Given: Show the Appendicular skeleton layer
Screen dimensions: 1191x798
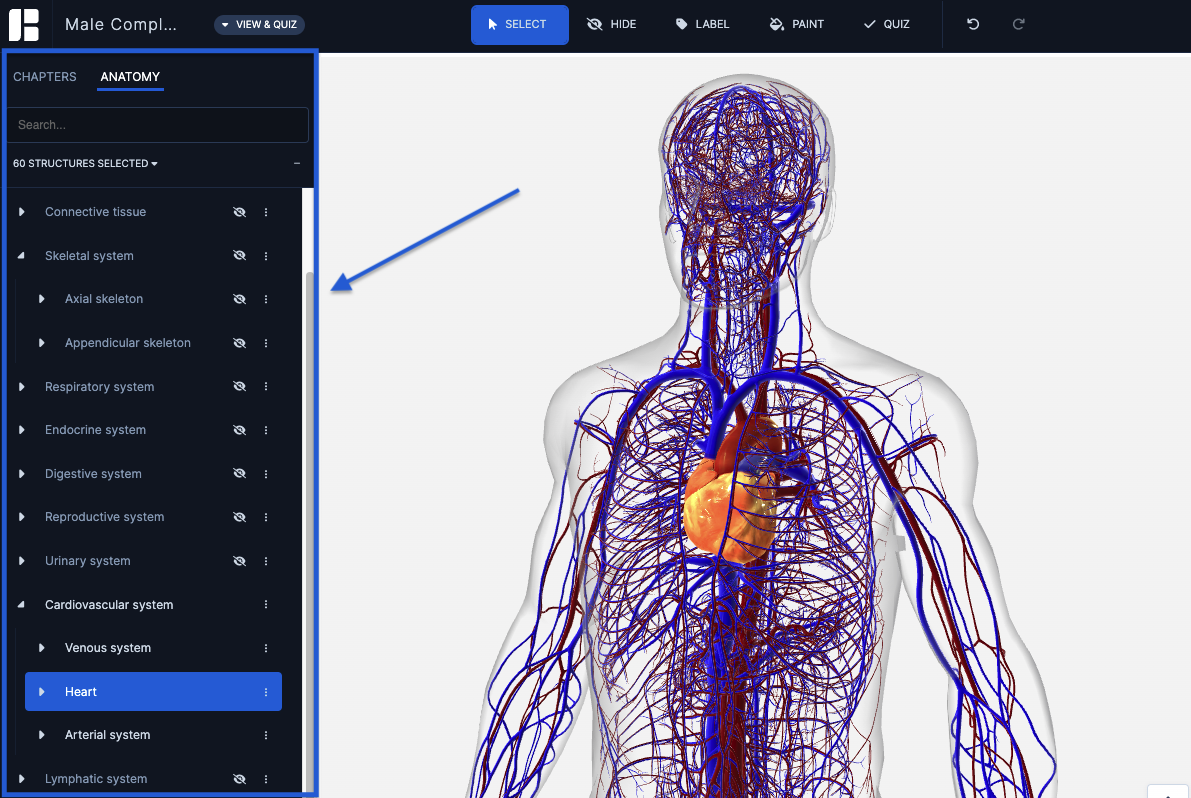Looking at the screenshot, I should click(239, 343).
